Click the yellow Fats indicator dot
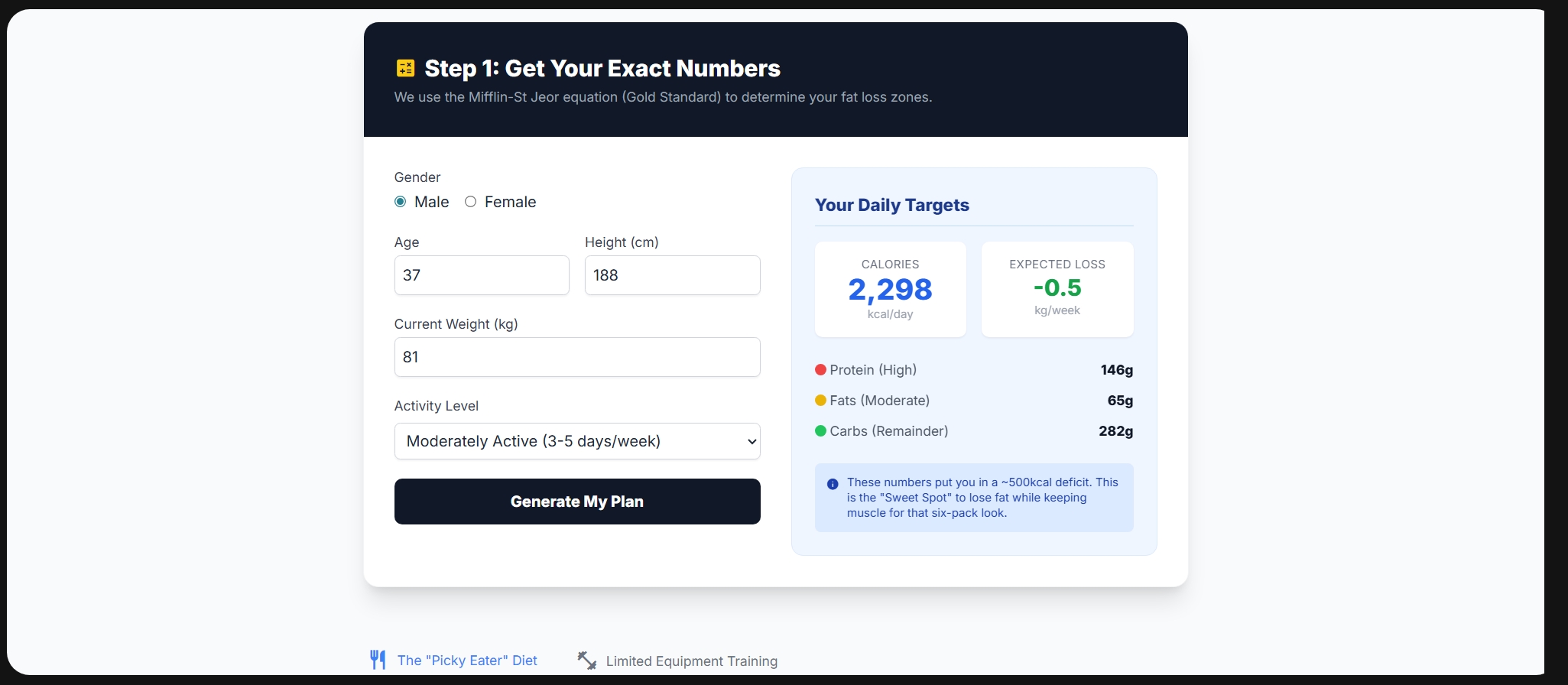Screen dimensions: 1568x685 click(x=820, y=401)
